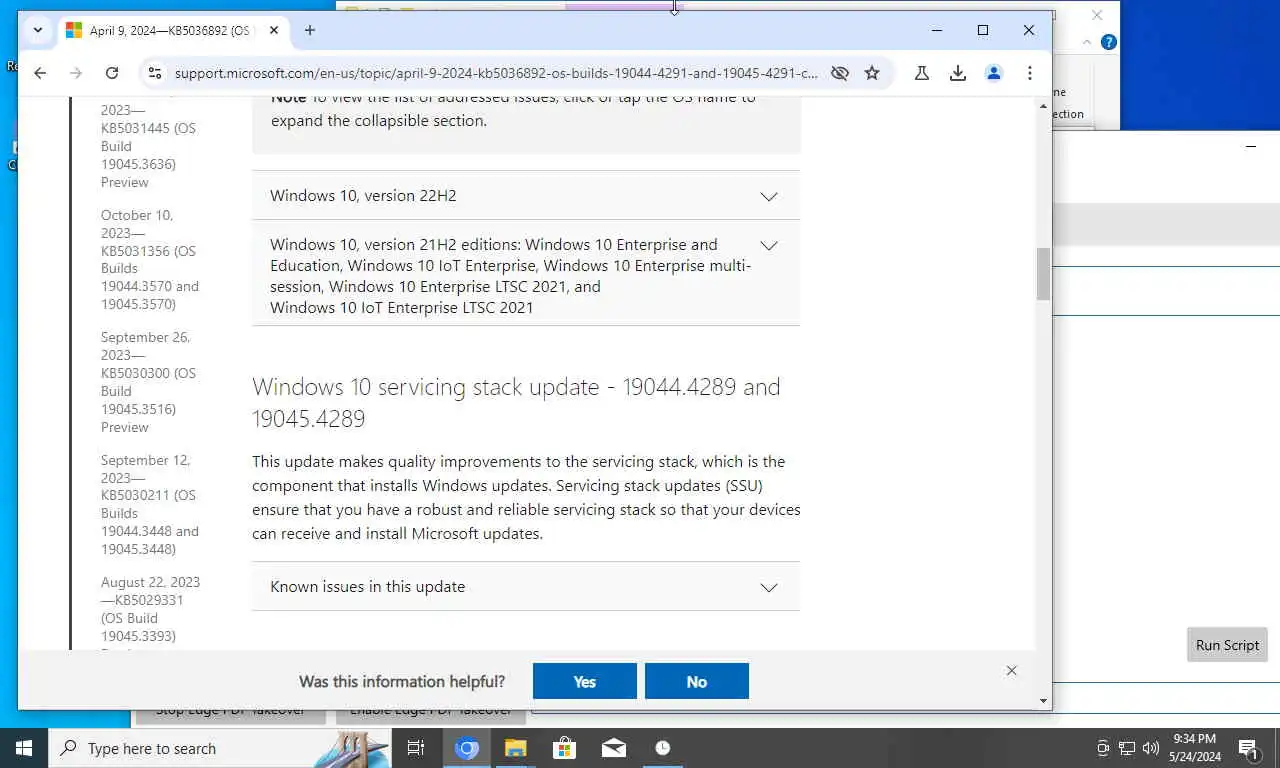Open Mail app from taskbar
The width and height of the screenshot is (1280, 768).
(613, 748)
